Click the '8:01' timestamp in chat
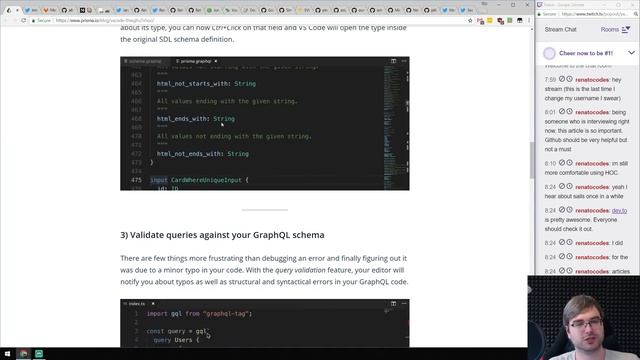Image resolution: width=640 pixels, height=360 pixels. click(550, 112)
